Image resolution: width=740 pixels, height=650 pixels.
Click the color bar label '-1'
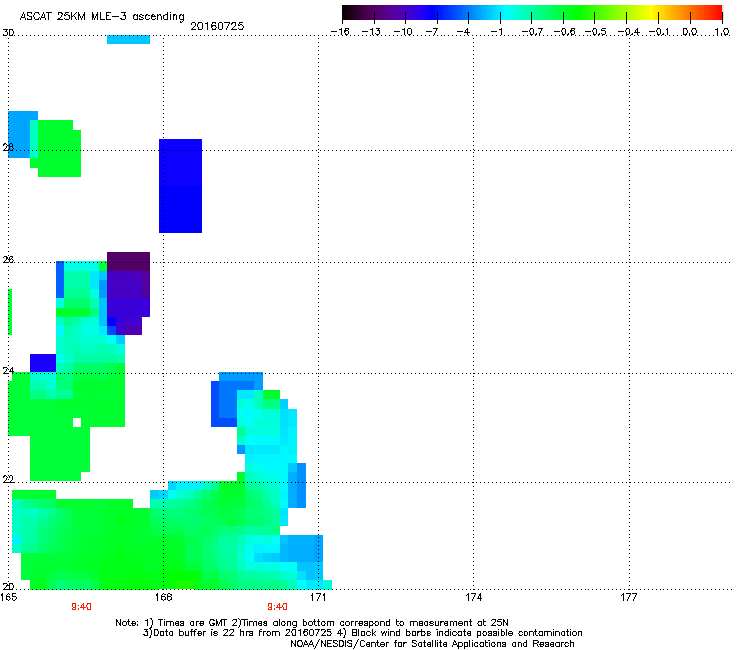tap(496, 32)
